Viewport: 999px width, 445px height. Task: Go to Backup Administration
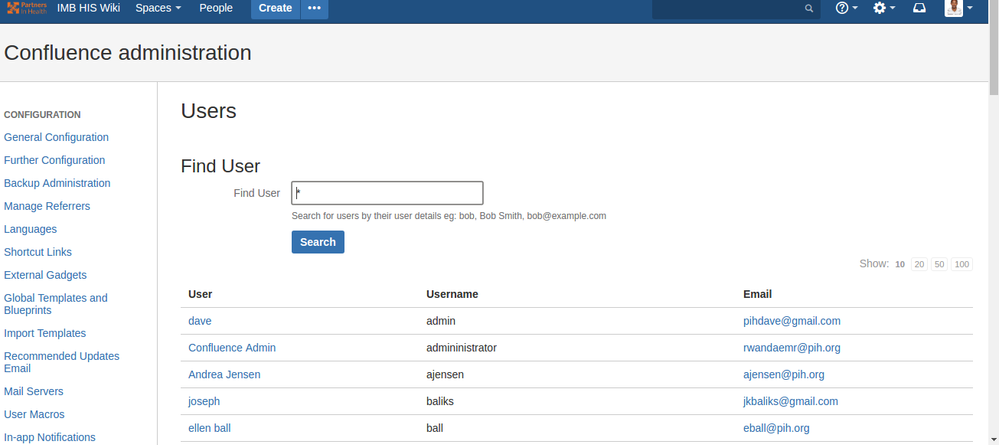(x=57, y=183)
